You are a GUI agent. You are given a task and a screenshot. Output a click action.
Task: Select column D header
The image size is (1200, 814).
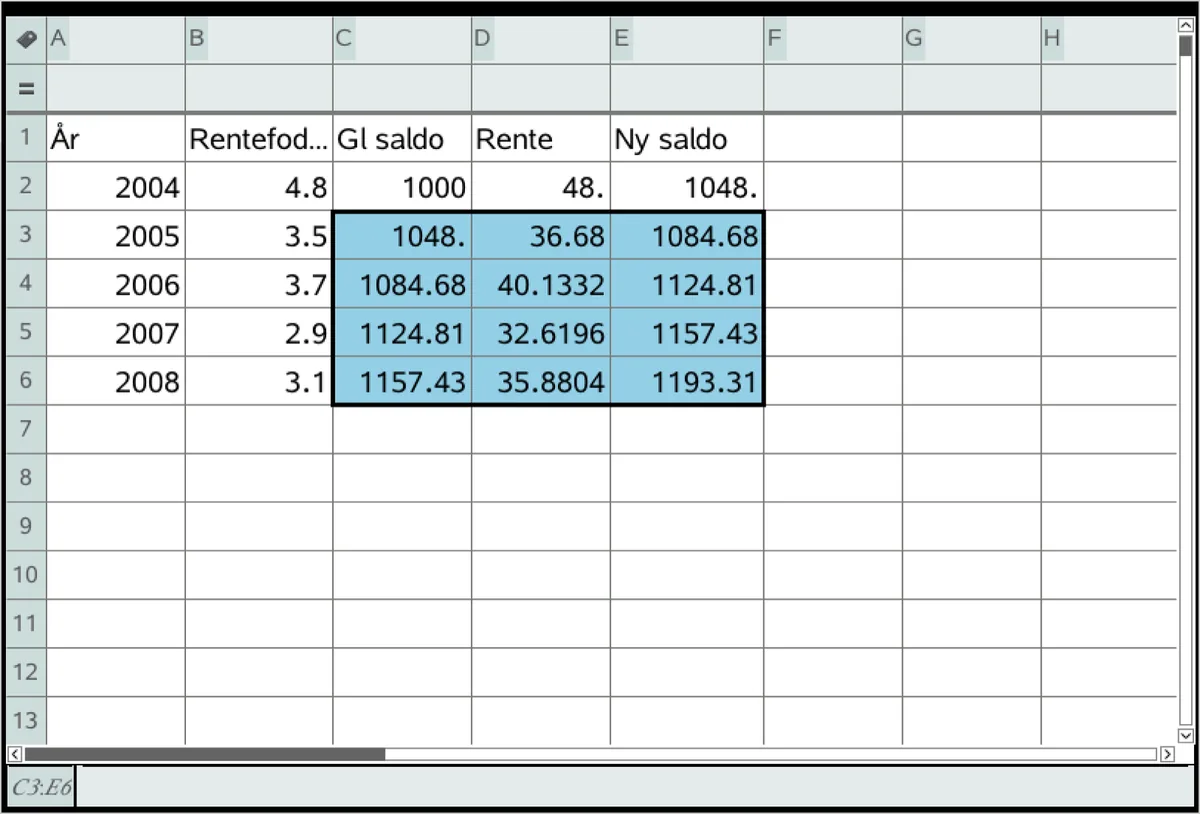click(541, 40)
